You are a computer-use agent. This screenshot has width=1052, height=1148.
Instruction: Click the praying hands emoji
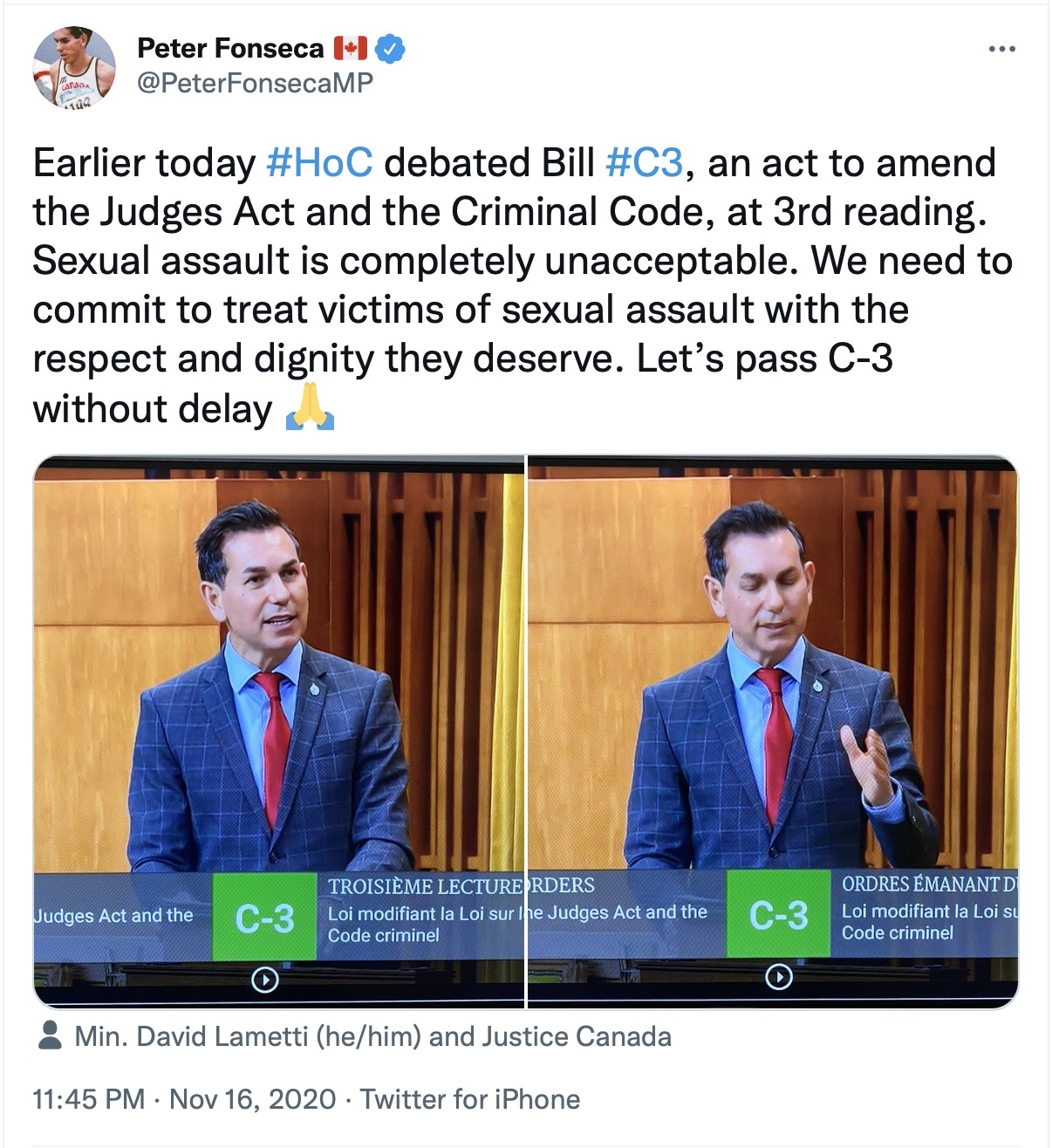[310, 407]
